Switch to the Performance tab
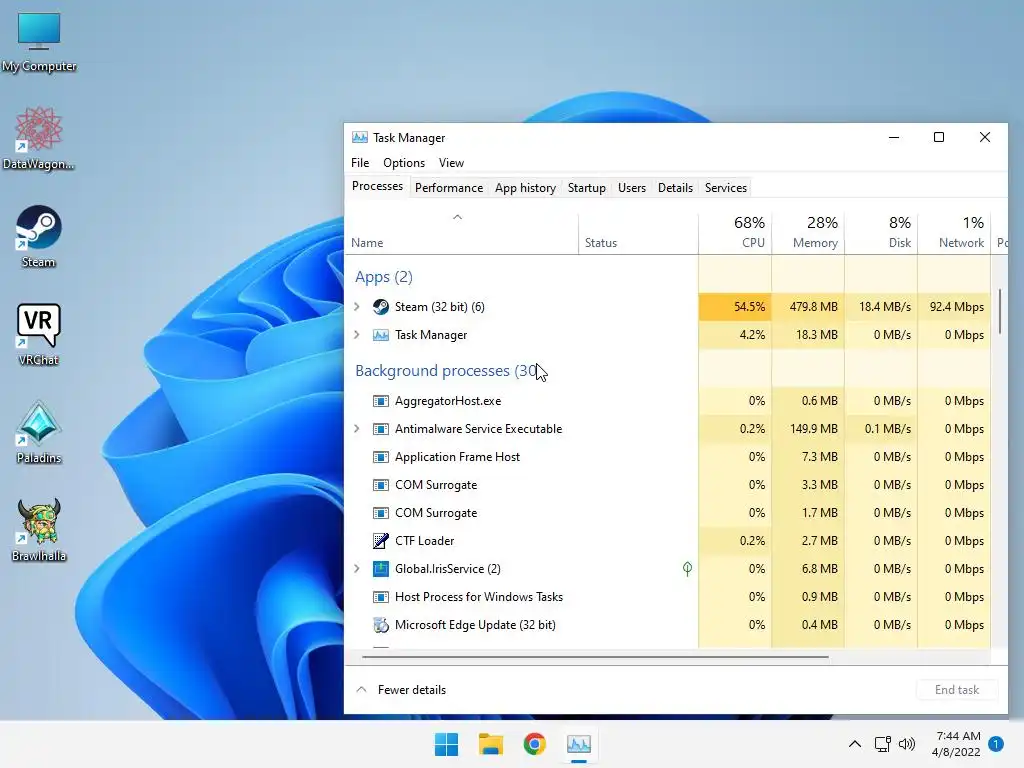 (x=449, y=188)
